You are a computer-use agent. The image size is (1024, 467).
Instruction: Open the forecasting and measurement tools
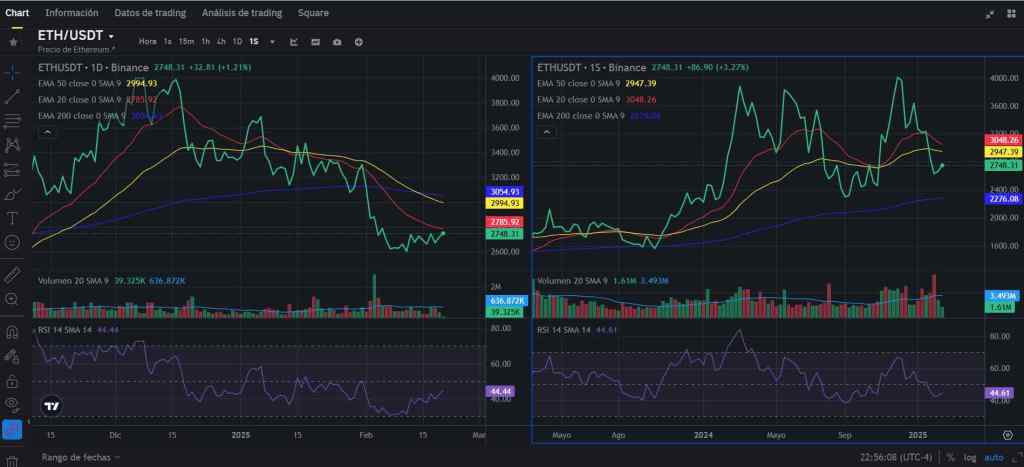click(x=12, y=170)
